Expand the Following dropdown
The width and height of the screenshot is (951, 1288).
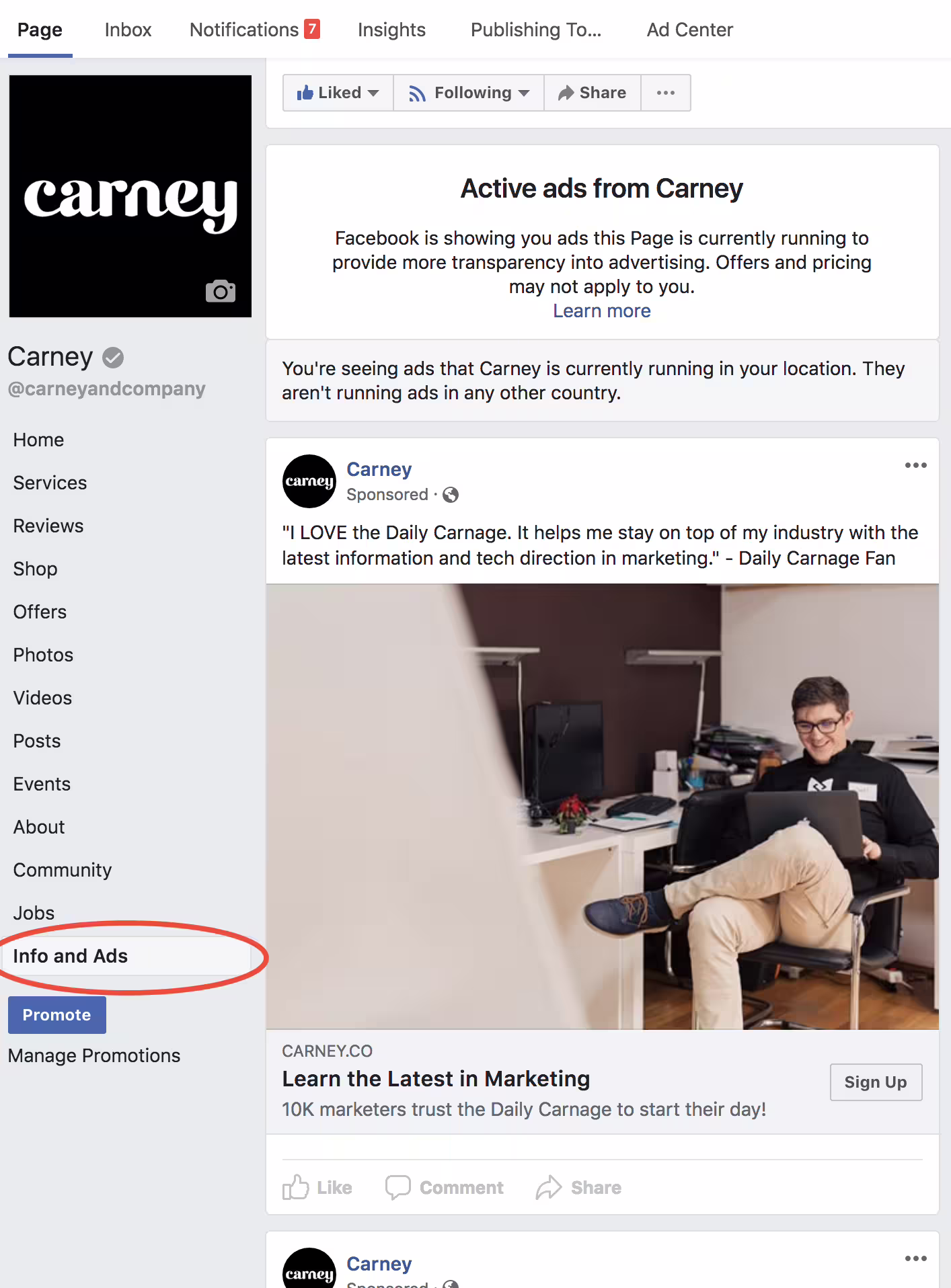(x=469, y=93)
